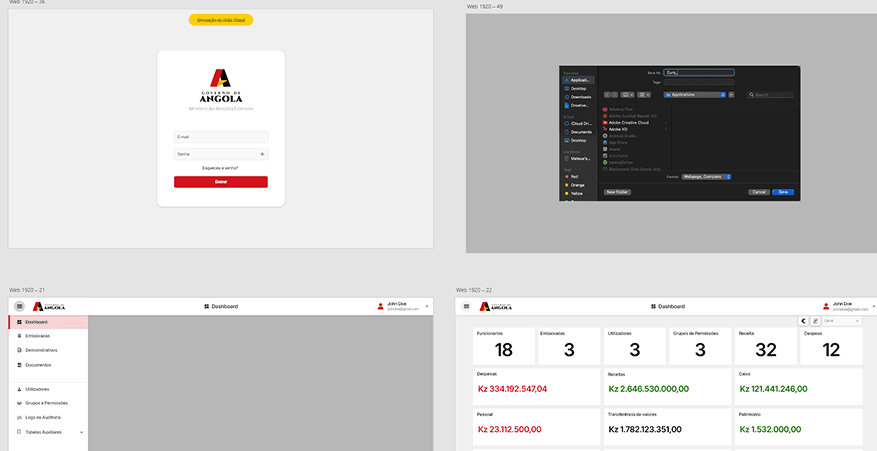Select Documentos in the sidebar menu
877x451 pixels.
(38, 365)
